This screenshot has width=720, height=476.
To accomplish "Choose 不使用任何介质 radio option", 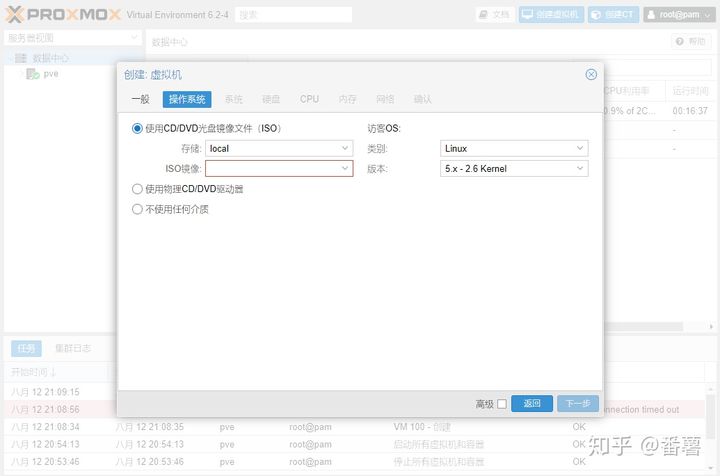I will click(x=138, y=209).
